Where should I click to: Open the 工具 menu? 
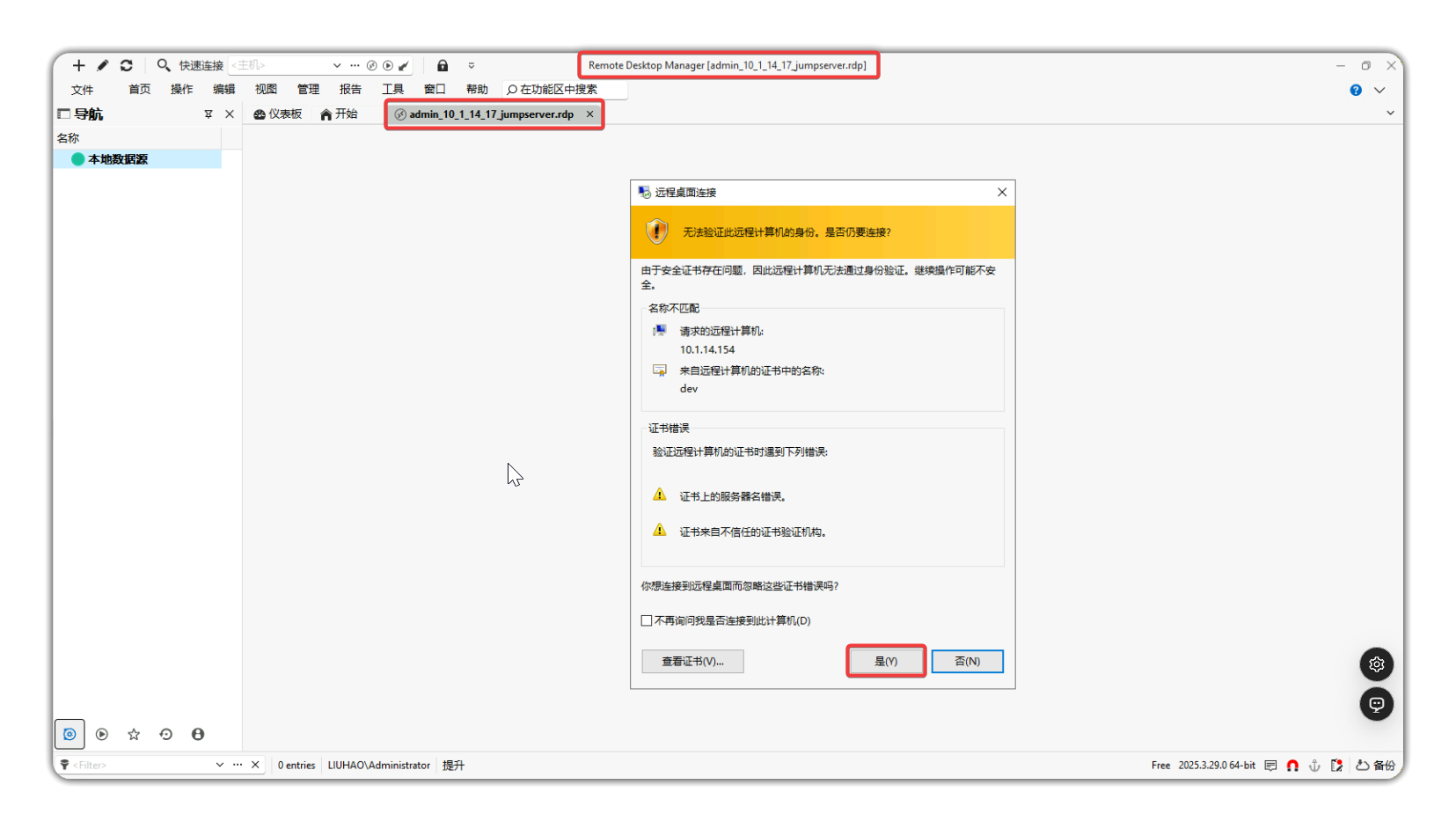392,89
